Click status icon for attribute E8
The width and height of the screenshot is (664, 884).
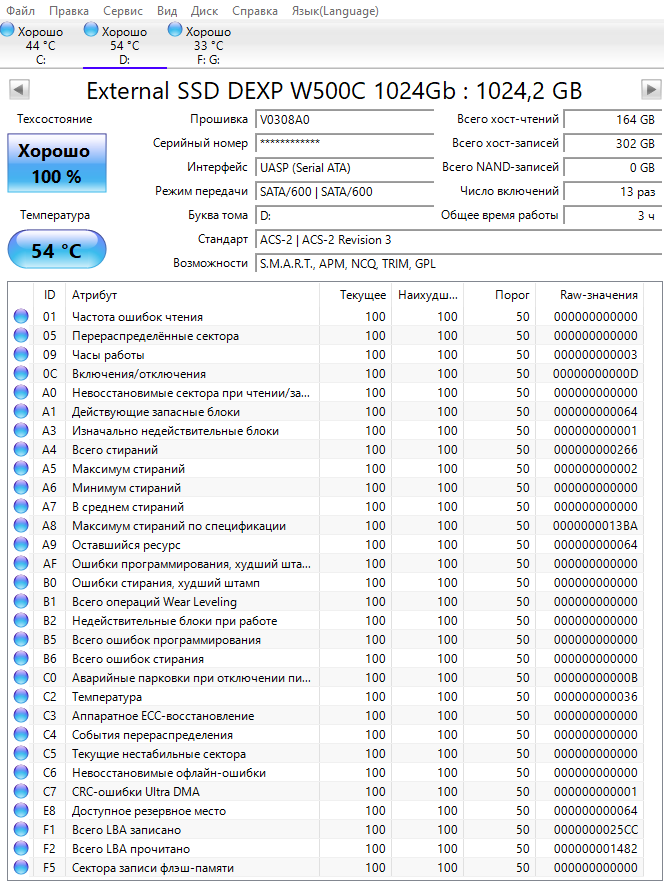[x=21, y=811]
